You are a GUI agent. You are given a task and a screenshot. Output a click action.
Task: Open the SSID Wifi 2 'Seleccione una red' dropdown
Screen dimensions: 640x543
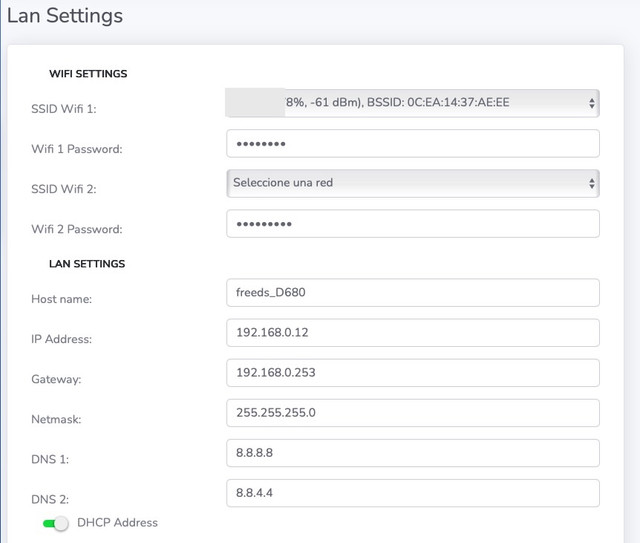(413, 183)
